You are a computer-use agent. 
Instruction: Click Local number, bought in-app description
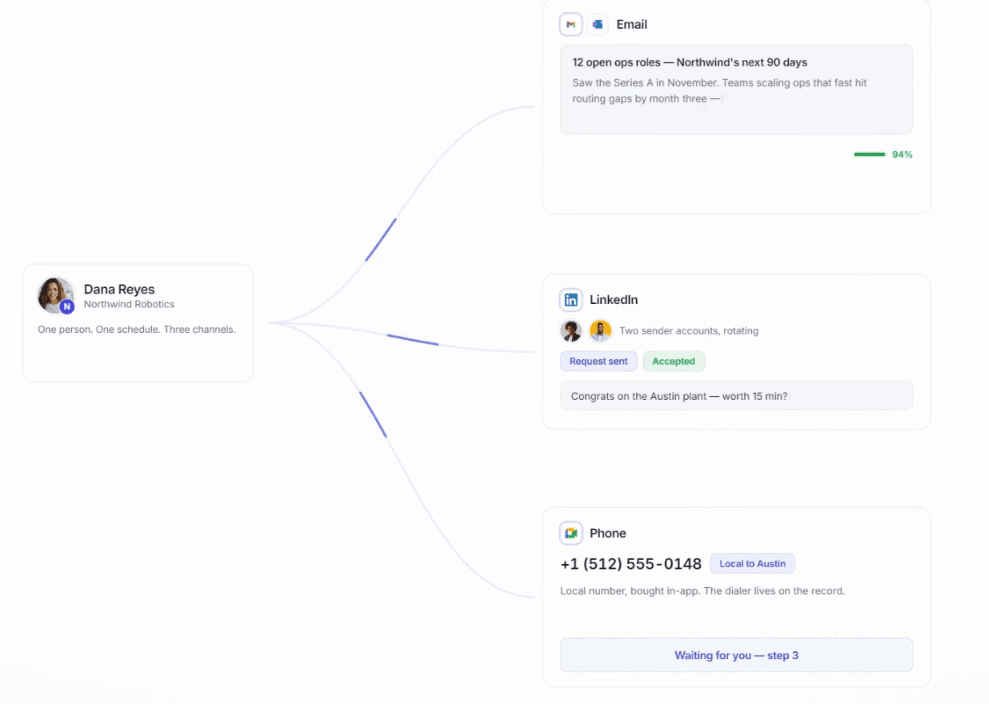(x=702, y=591)
